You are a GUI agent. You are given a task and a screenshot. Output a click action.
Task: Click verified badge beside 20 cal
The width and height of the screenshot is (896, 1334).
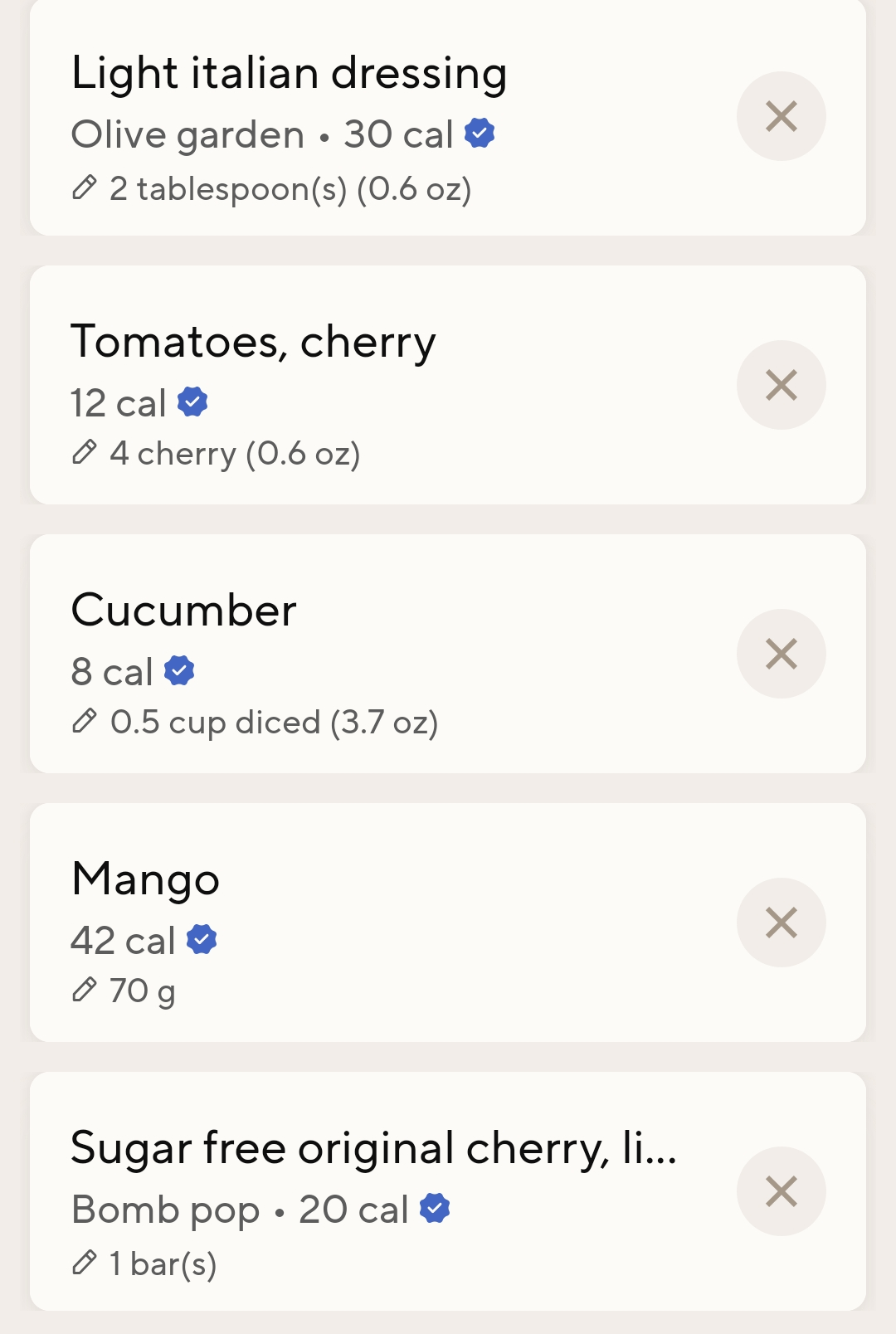pos(435,1208)
